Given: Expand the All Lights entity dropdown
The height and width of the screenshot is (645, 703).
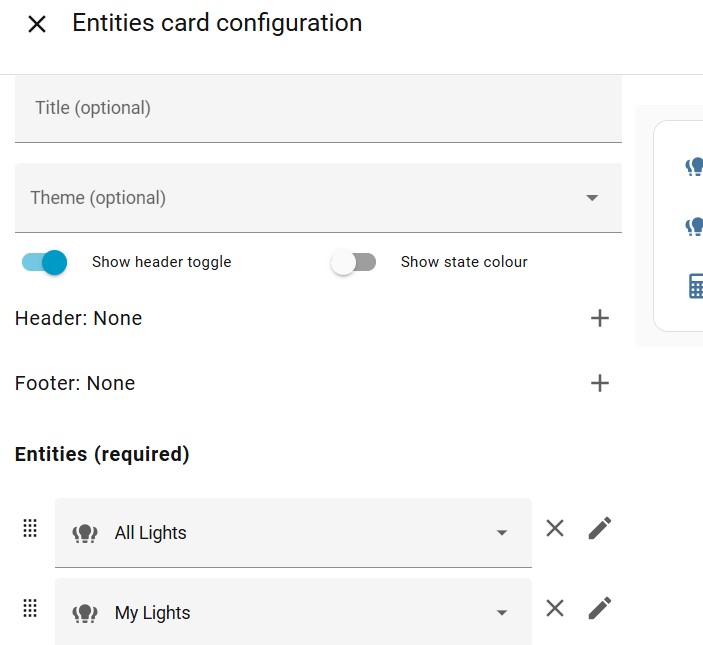Looking at the screenshot, I should (502, 533).
